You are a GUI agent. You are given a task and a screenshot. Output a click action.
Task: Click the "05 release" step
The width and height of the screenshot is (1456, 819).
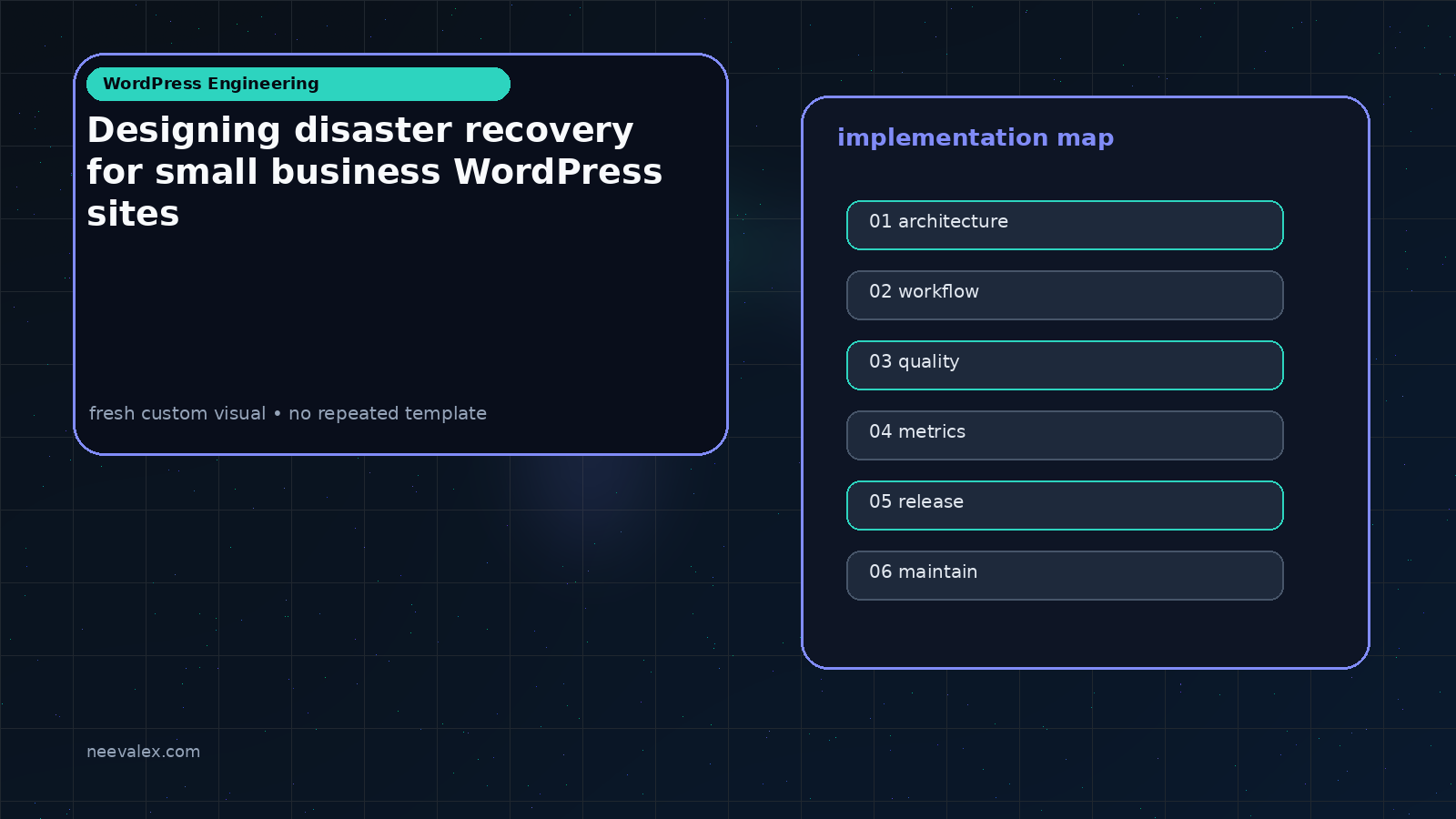[1065, 505]
